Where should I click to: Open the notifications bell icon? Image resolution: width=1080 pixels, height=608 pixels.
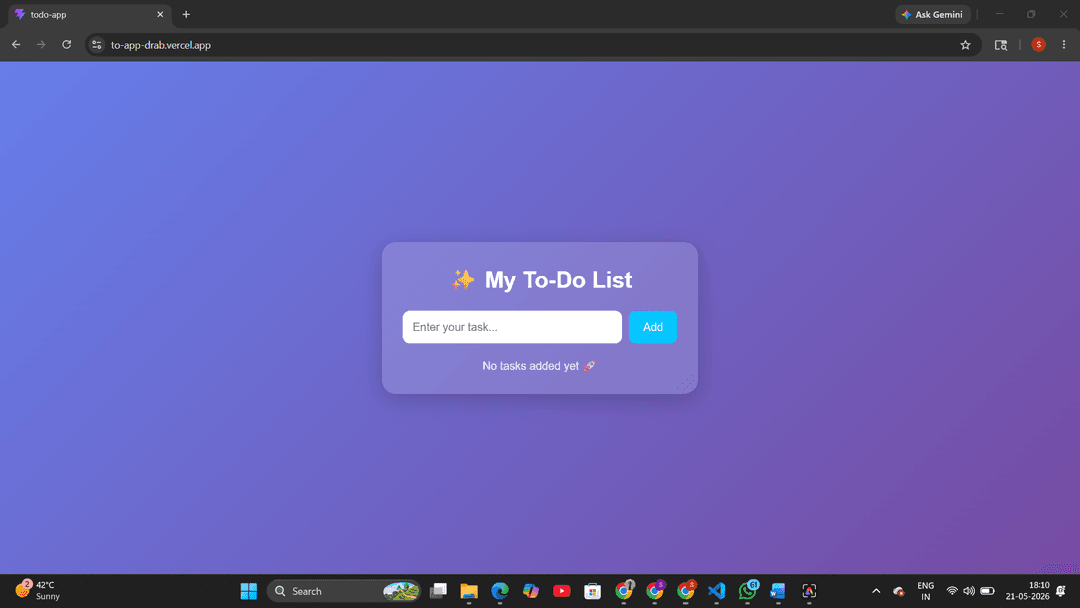click(x=1061, y=591)
